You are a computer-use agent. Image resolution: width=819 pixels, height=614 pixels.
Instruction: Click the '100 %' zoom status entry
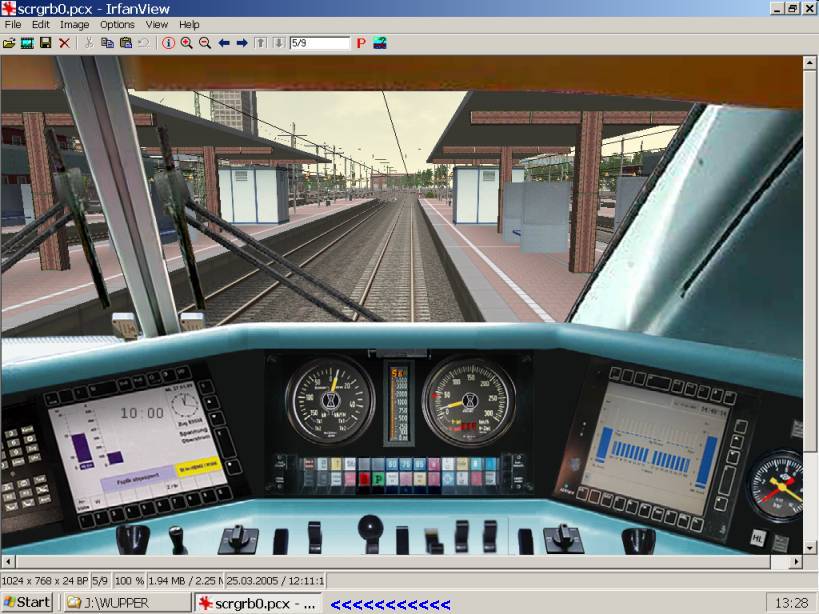(x=129, y=581)
